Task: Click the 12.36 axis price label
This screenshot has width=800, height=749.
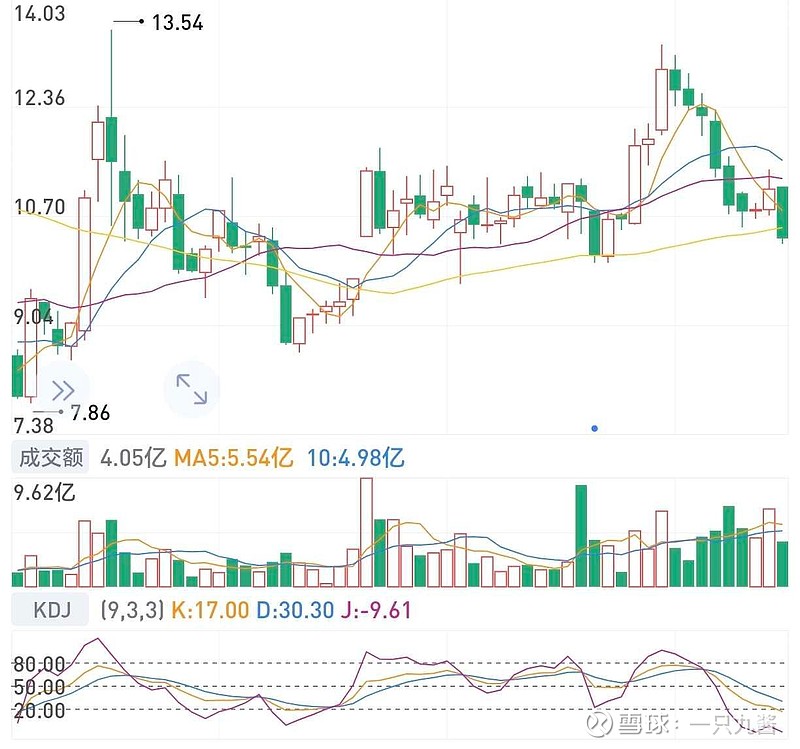Action: [x=40, y=97]
